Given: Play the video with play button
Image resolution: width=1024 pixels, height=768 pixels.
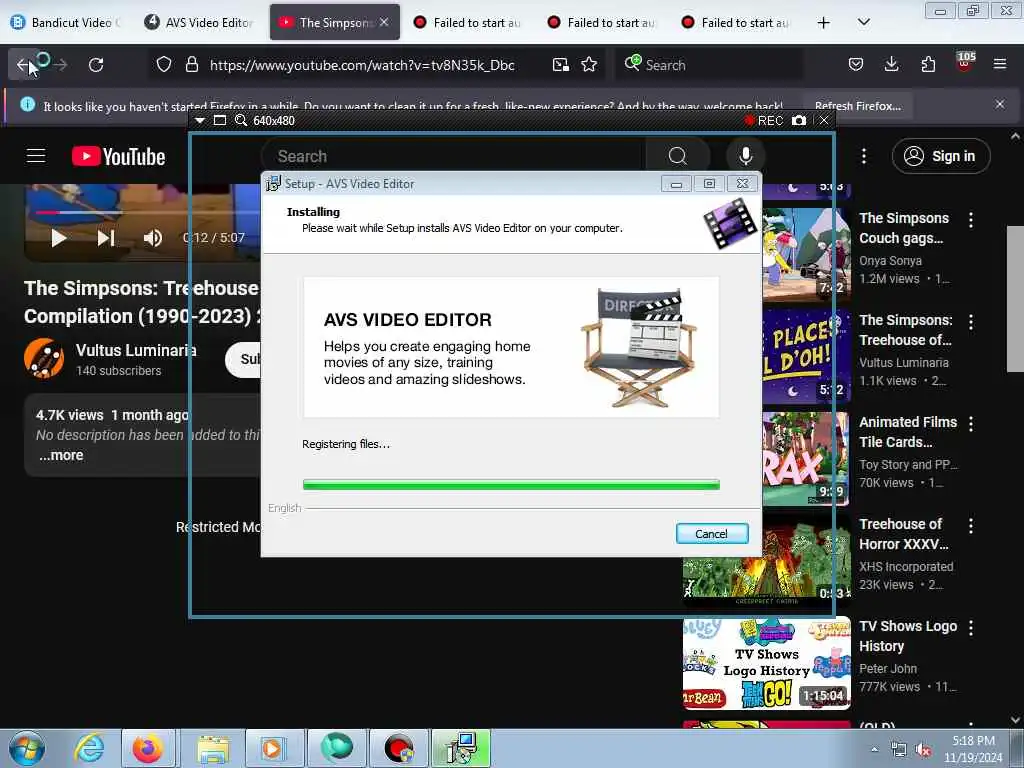Looking at the screenshot, I should [x=58, y=238].
